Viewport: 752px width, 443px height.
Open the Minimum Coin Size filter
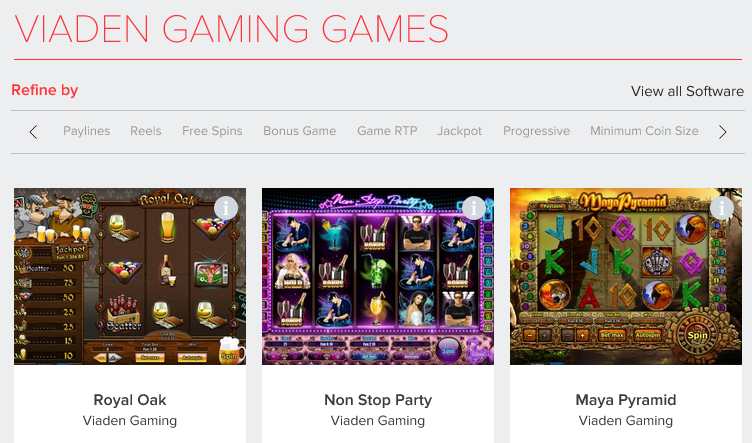(644, 131)
